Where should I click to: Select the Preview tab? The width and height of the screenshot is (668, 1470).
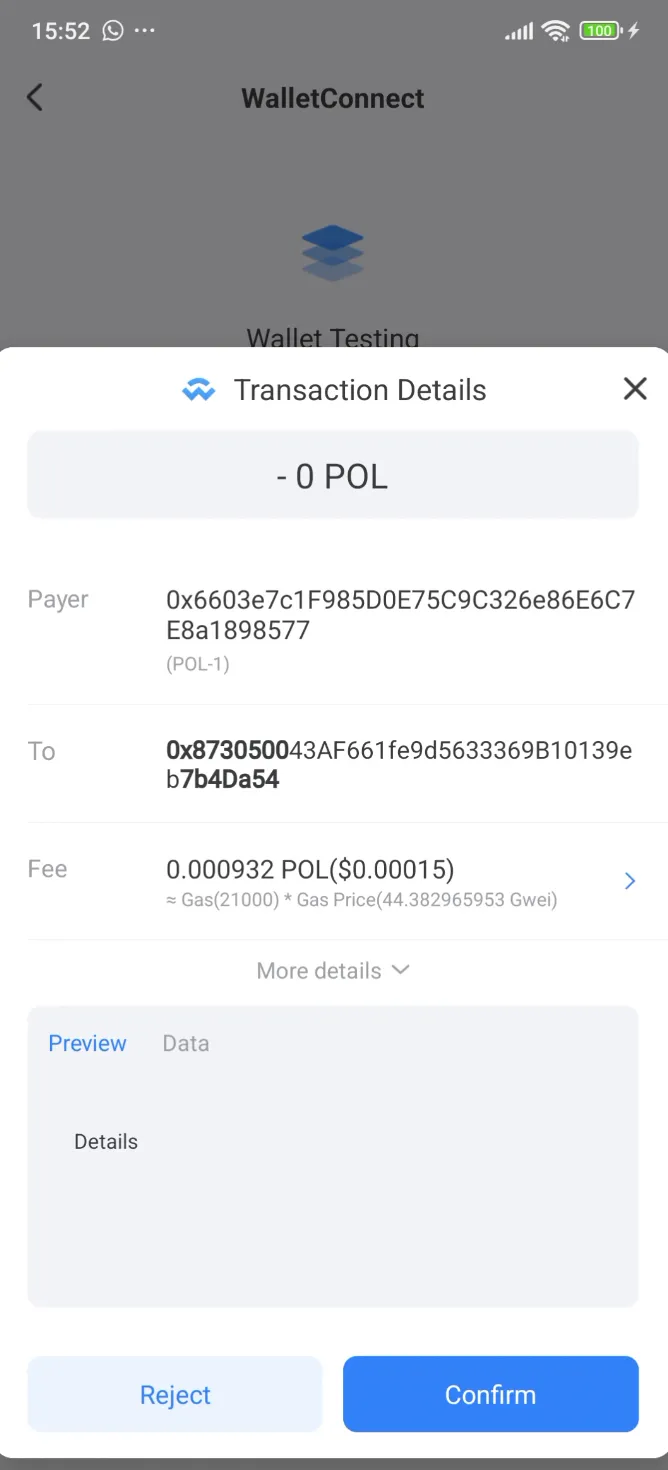(87, 1043)
